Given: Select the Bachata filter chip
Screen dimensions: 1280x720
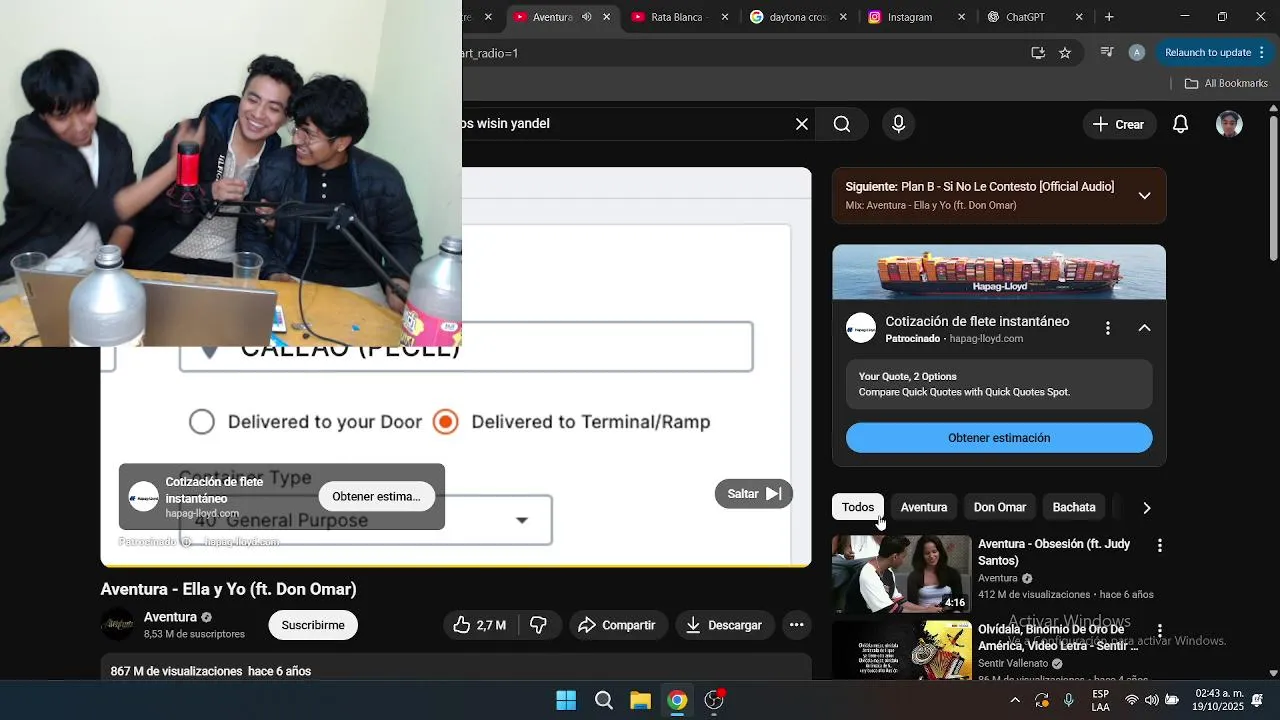Looking at the screenshot, I should coord(1074,507).
